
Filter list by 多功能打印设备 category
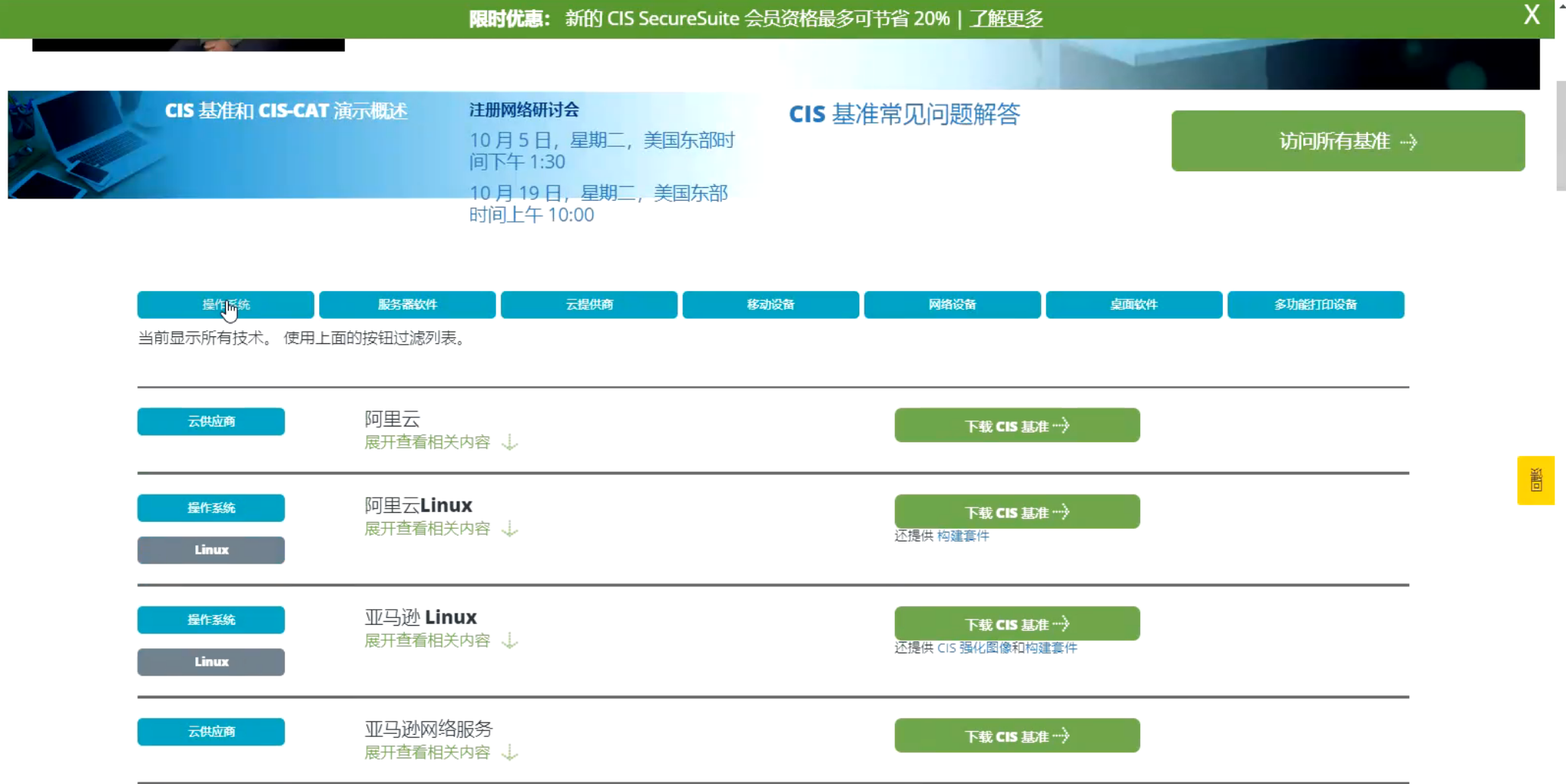[x=1316, y=305]
